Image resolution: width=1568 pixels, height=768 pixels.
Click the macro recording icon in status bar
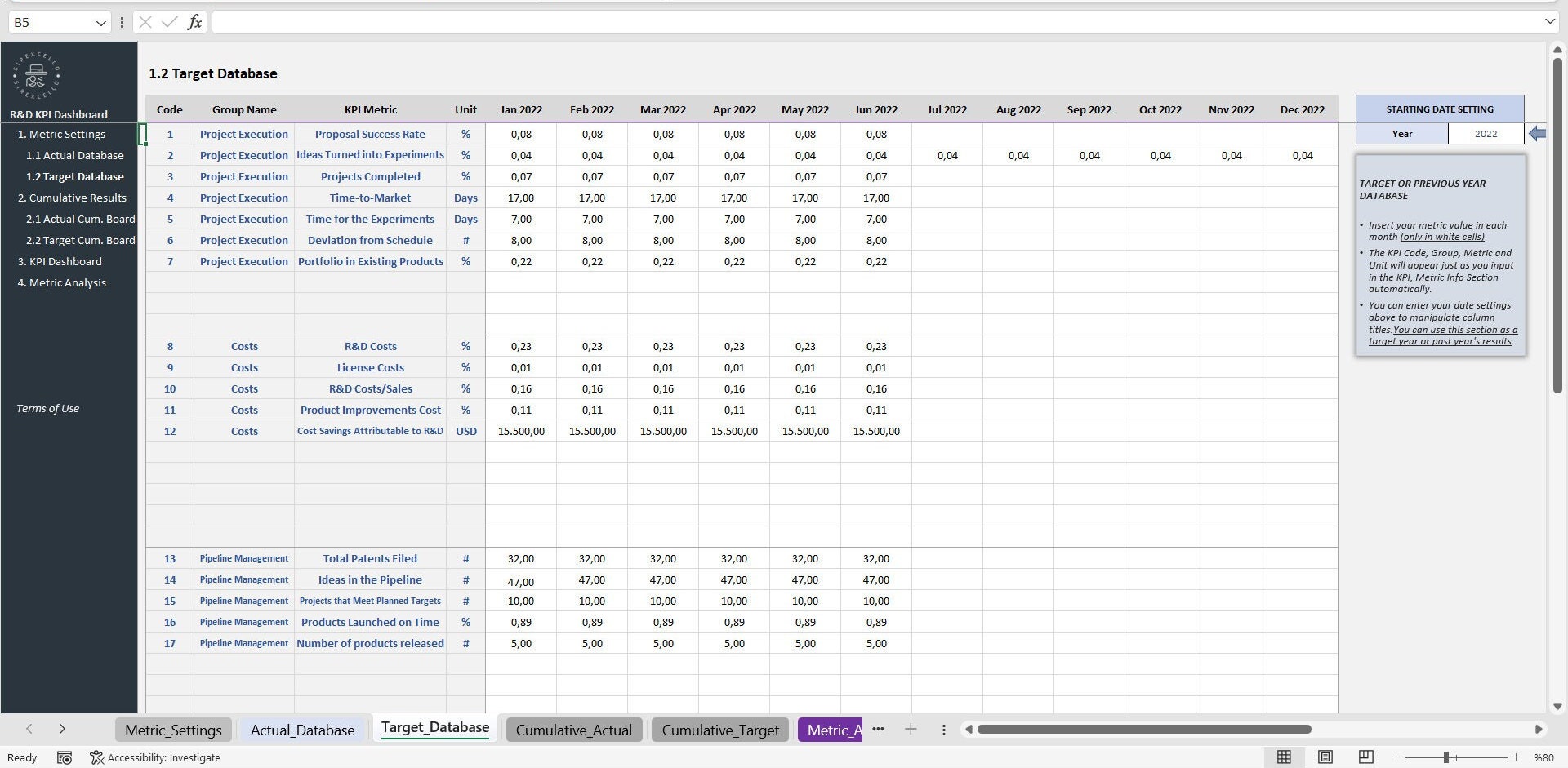(65, 757)
